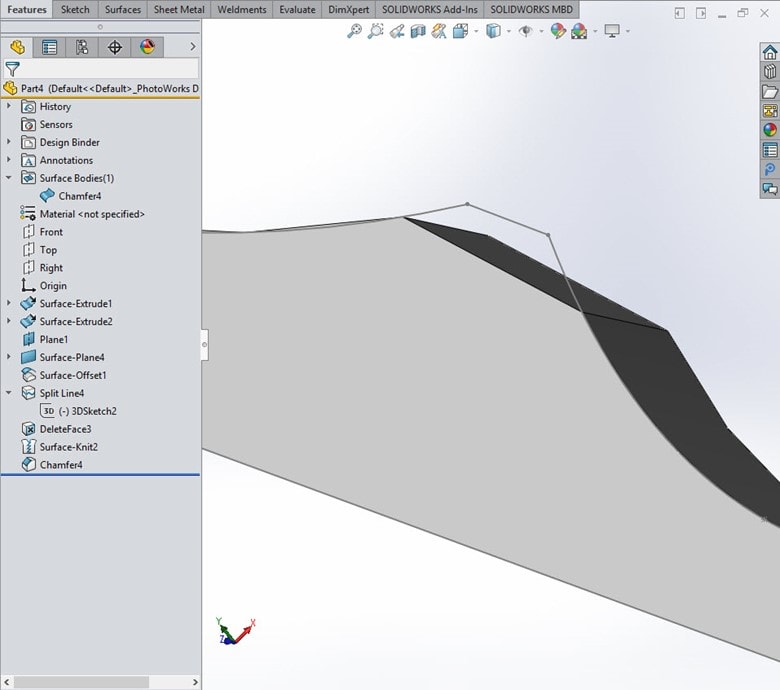Open the DimXpertManager crosshair tab

(x=114, y=47)
